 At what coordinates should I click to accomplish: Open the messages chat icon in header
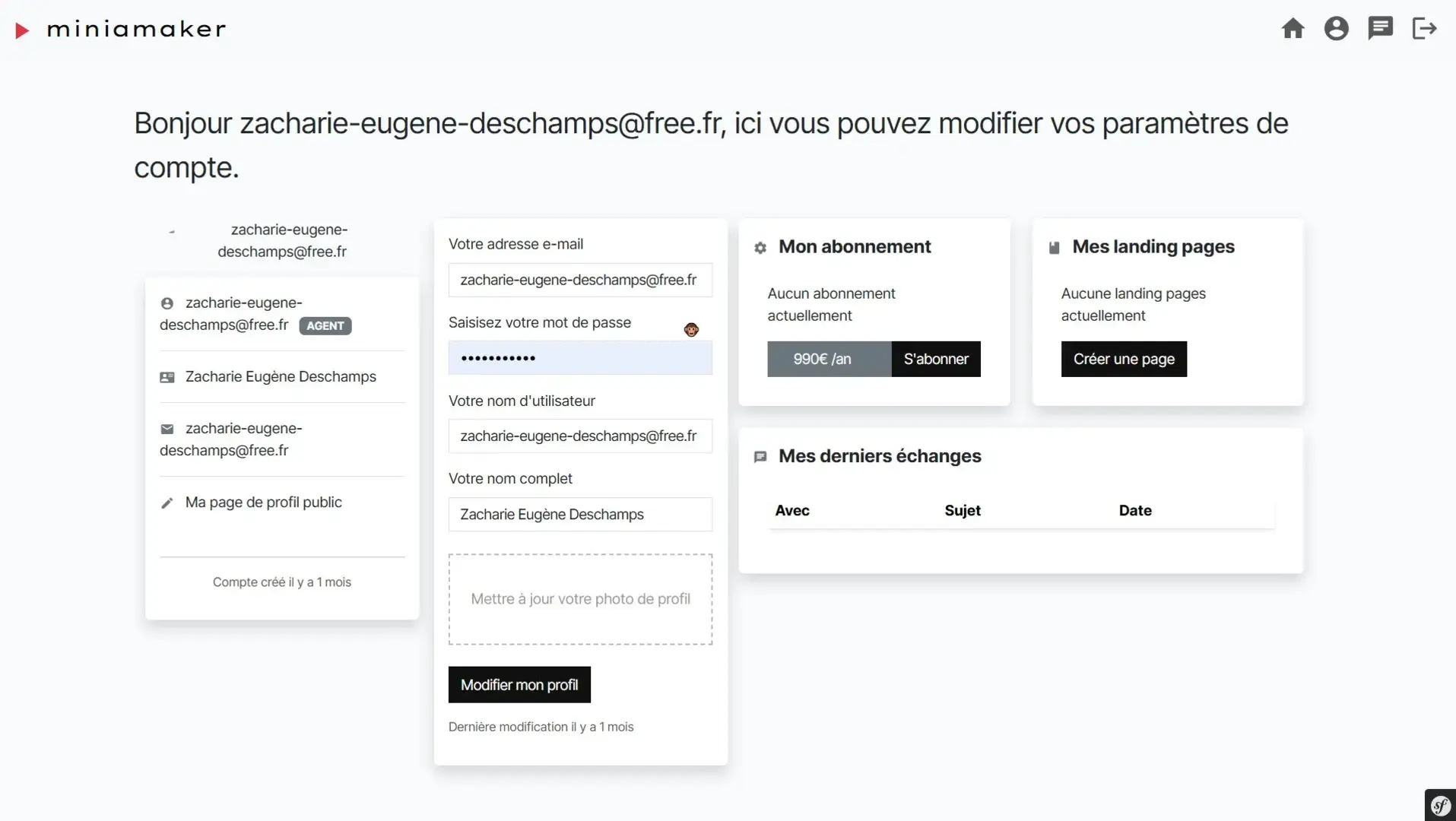[x=1380, y=29]
